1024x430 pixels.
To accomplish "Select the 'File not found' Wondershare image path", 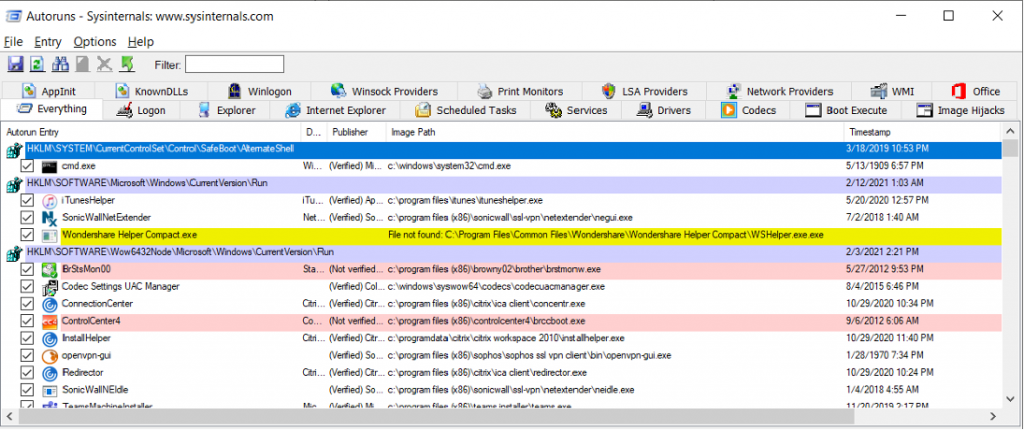I will 605,235.
